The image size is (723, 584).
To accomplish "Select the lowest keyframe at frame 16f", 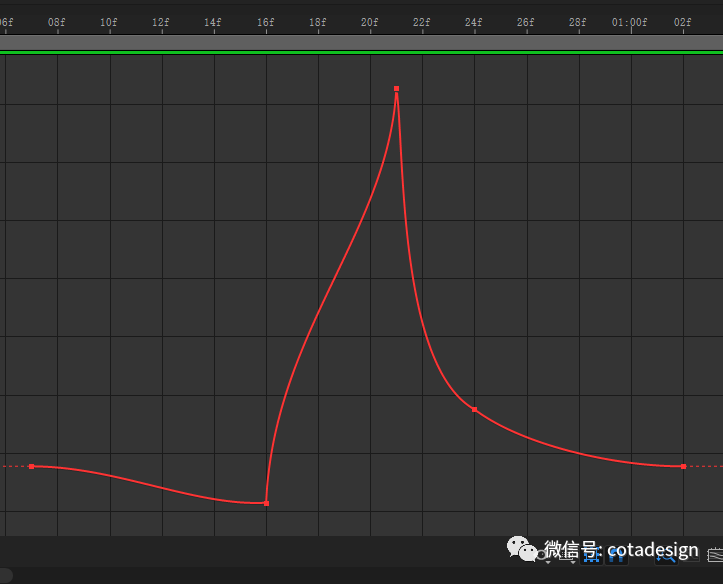I will pos(267,503).
